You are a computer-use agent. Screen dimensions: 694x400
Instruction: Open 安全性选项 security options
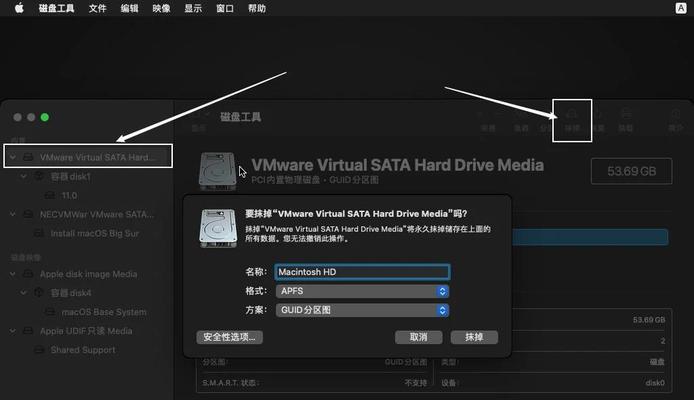tap(229, 337)
